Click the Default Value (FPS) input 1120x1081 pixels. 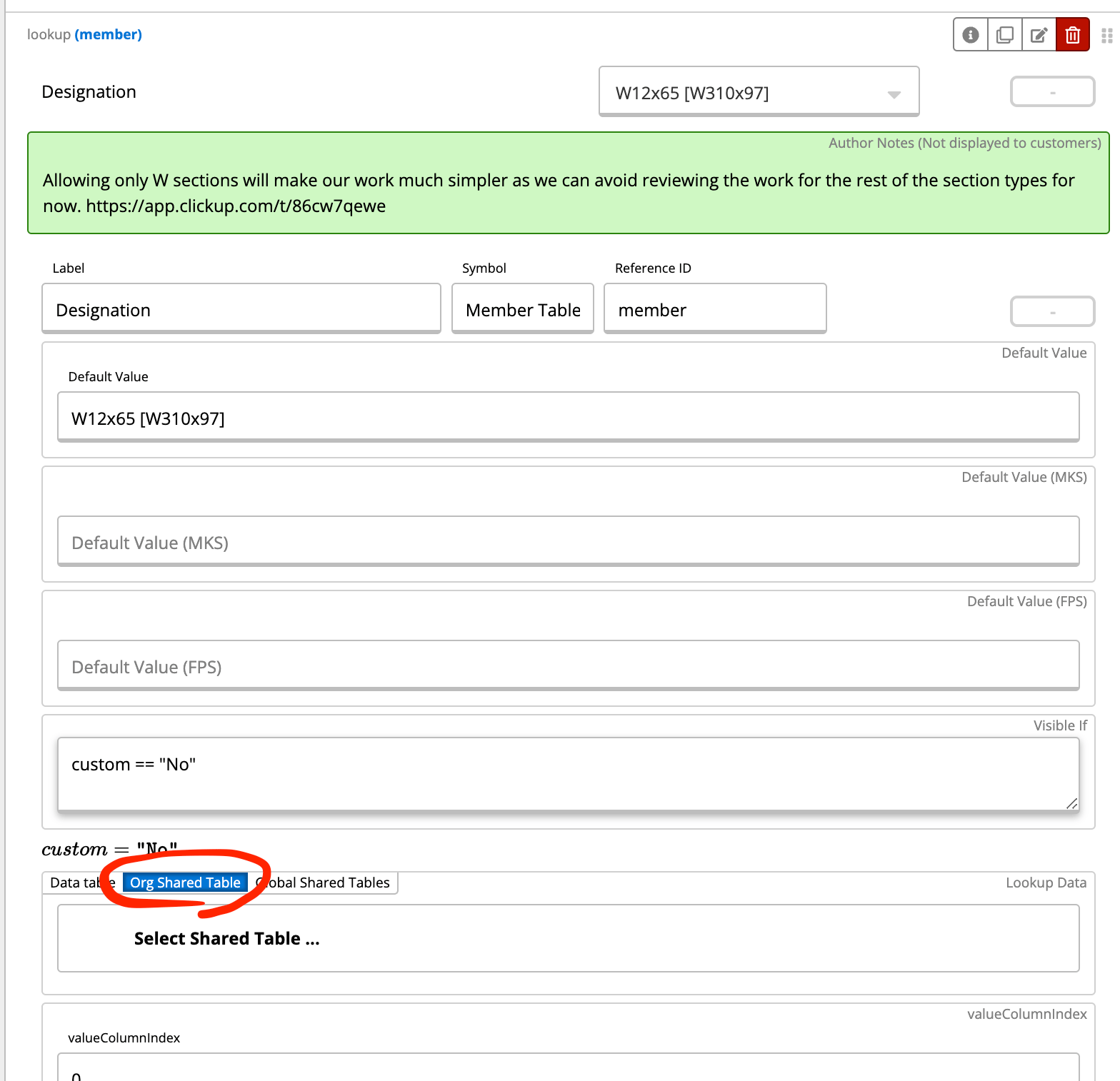[568, 666]
